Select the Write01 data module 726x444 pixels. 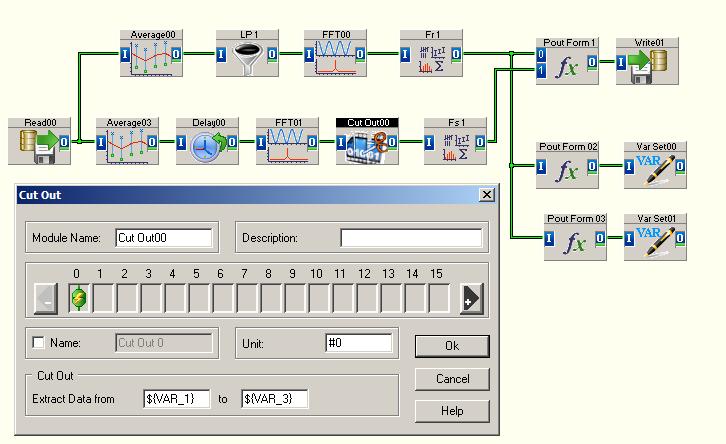tap(647, 61)
